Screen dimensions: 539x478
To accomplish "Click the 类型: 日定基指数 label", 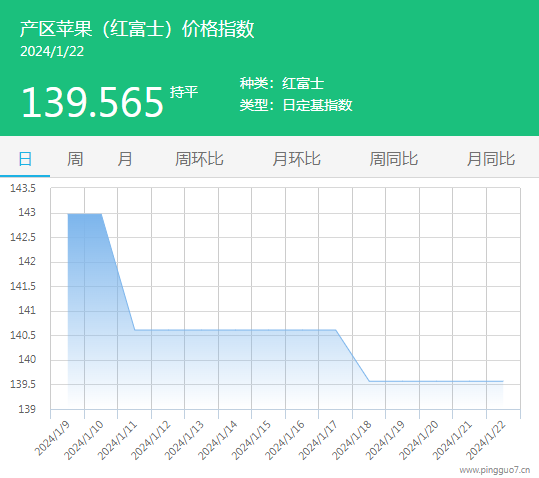I will tap(296, 105).
